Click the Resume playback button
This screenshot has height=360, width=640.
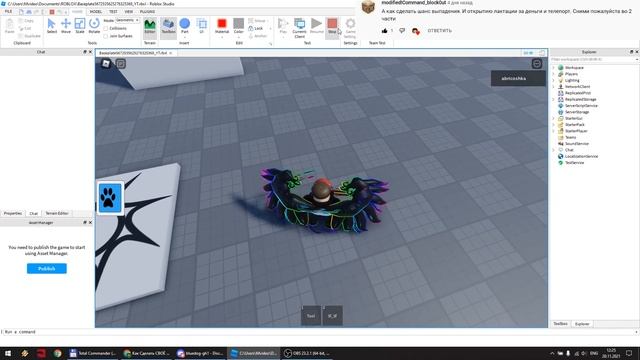[x=316, y=25]
